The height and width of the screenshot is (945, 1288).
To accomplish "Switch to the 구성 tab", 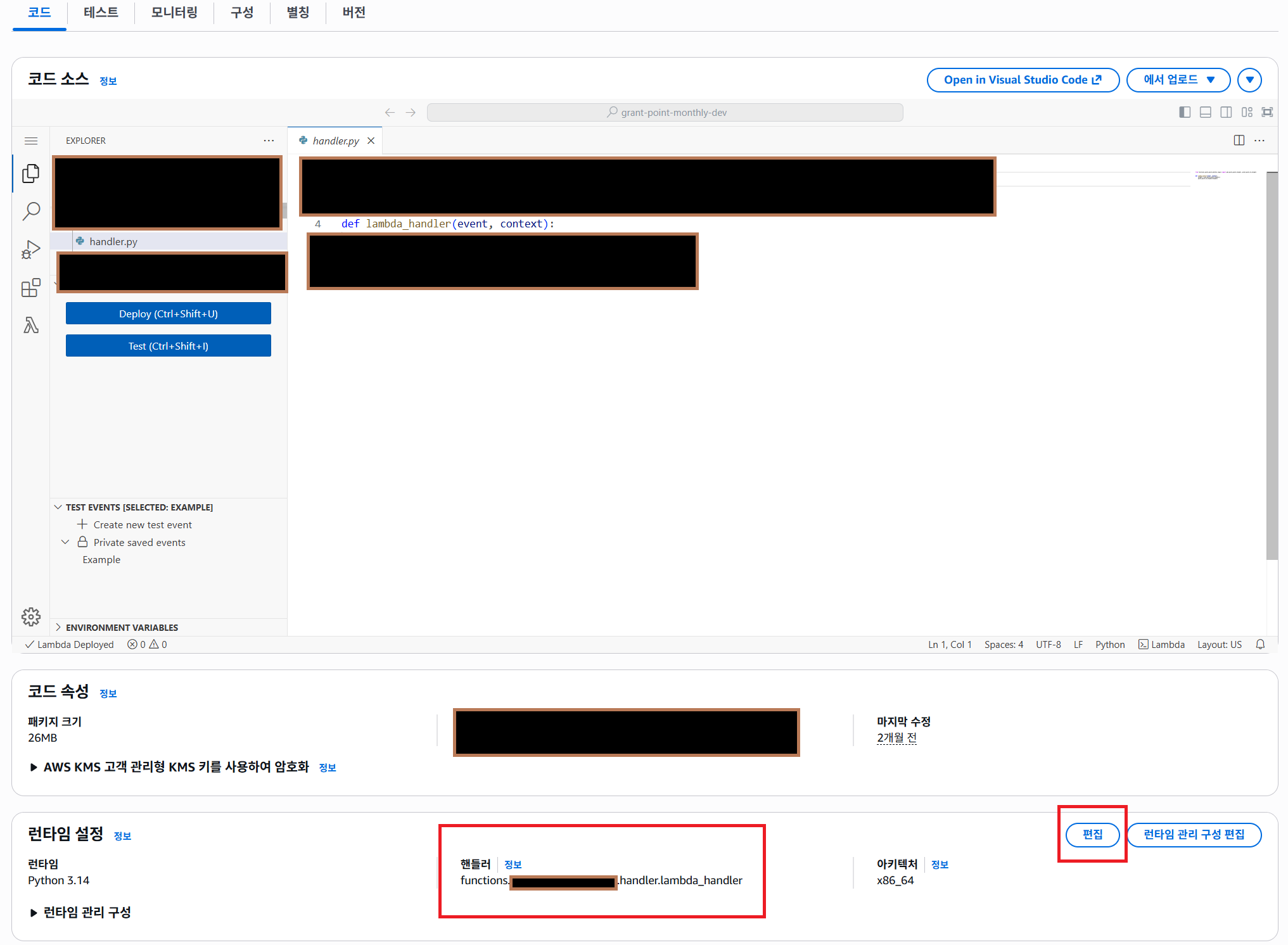I will point(242,13).
